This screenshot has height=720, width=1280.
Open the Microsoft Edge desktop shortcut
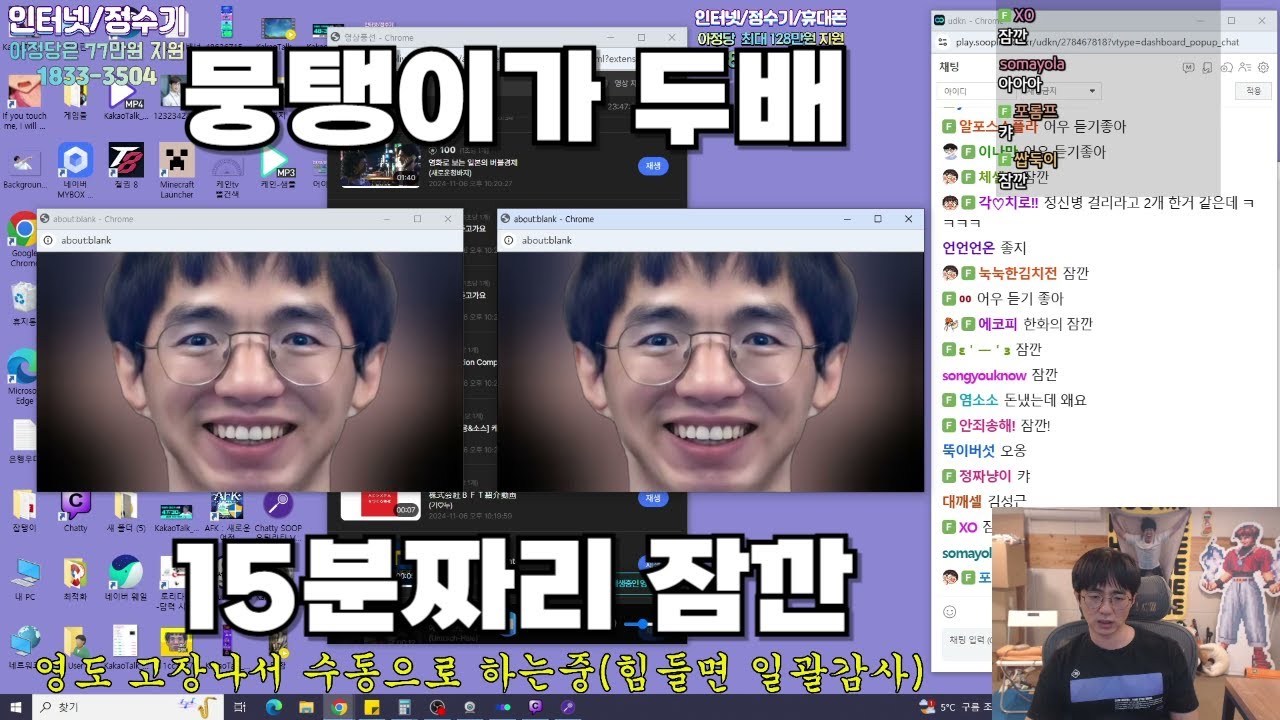pyautogui.click(x=24, y=378)
